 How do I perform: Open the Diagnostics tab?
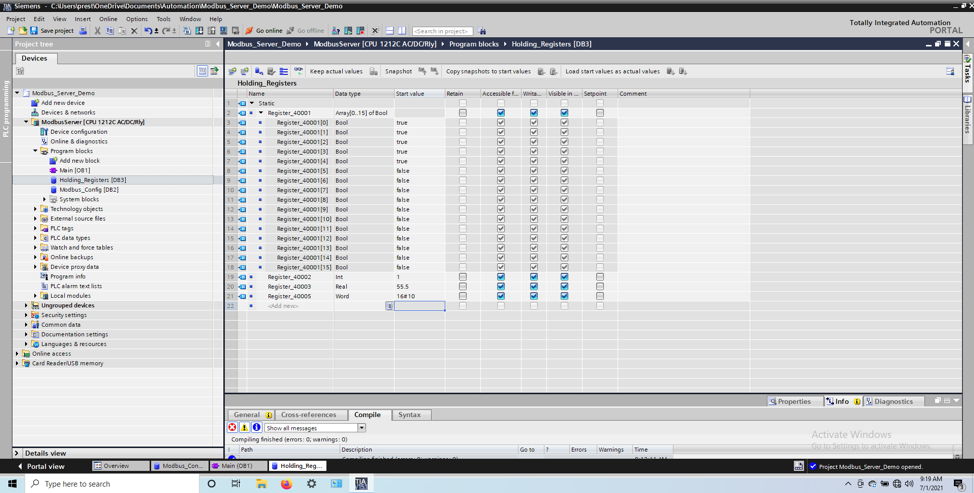(x=894, y=401)
